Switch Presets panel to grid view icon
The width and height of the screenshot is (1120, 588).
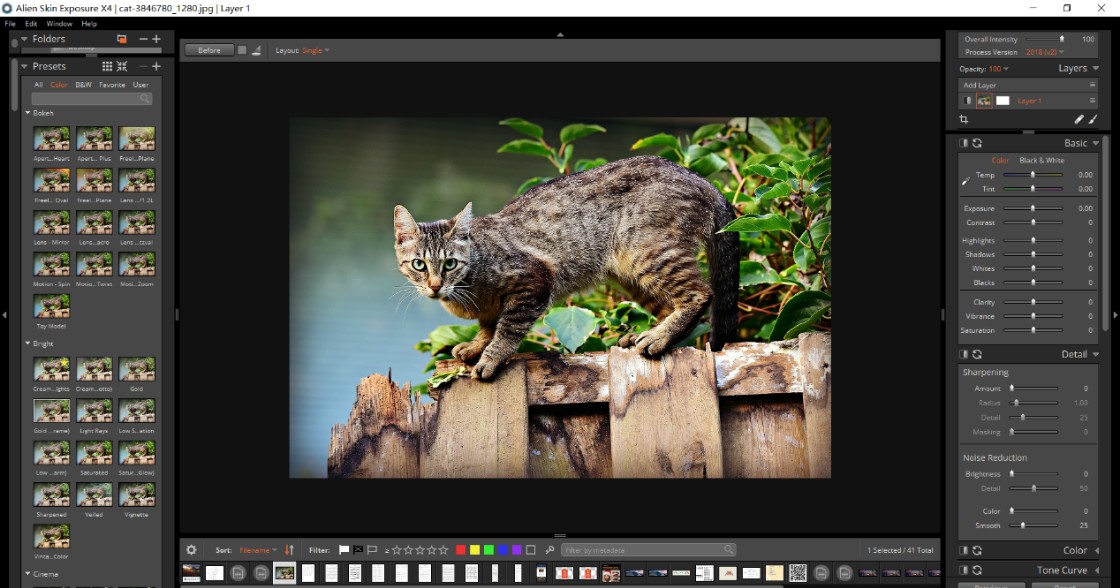[107, 66]
